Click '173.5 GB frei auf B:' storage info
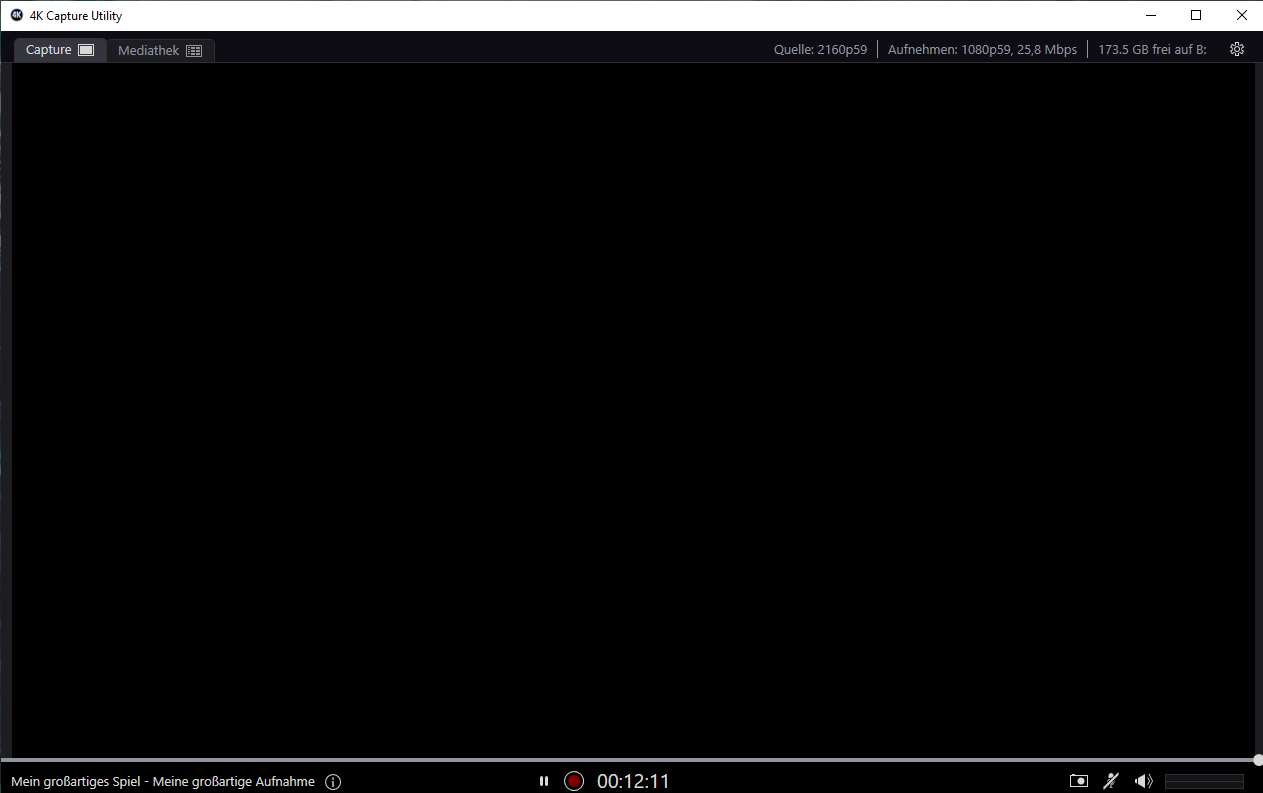This screenshot has width=1263, height=793. point(1152,49)
